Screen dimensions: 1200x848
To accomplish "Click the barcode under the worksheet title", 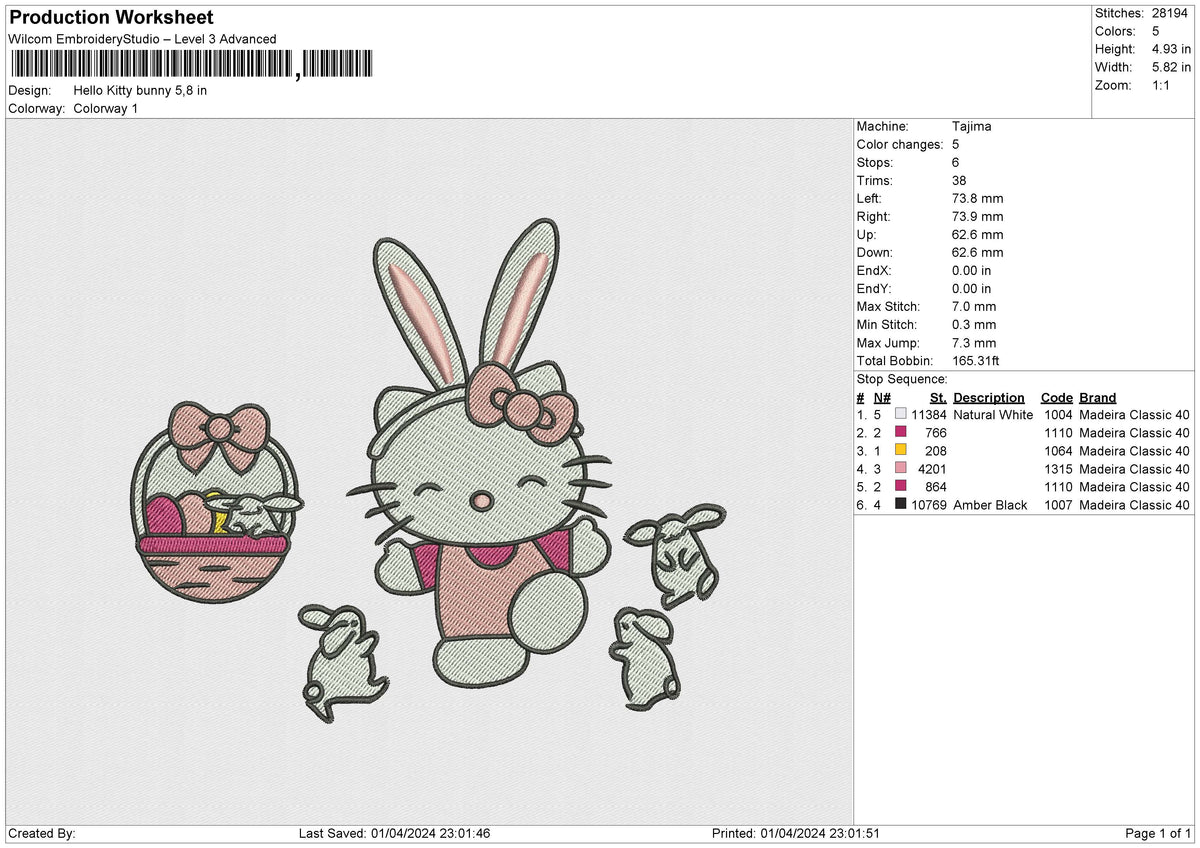I will pyautogui.click(x=192, y=65).
